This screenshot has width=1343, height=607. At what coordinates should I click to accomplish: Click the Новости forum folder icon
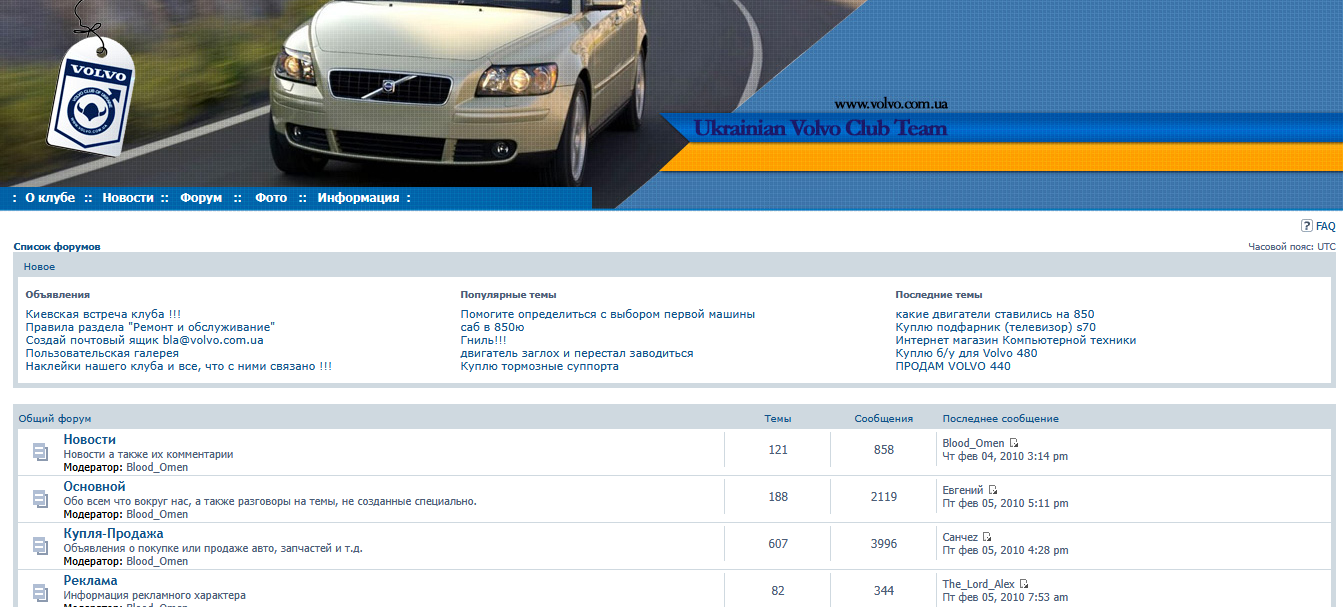[40, 452]
